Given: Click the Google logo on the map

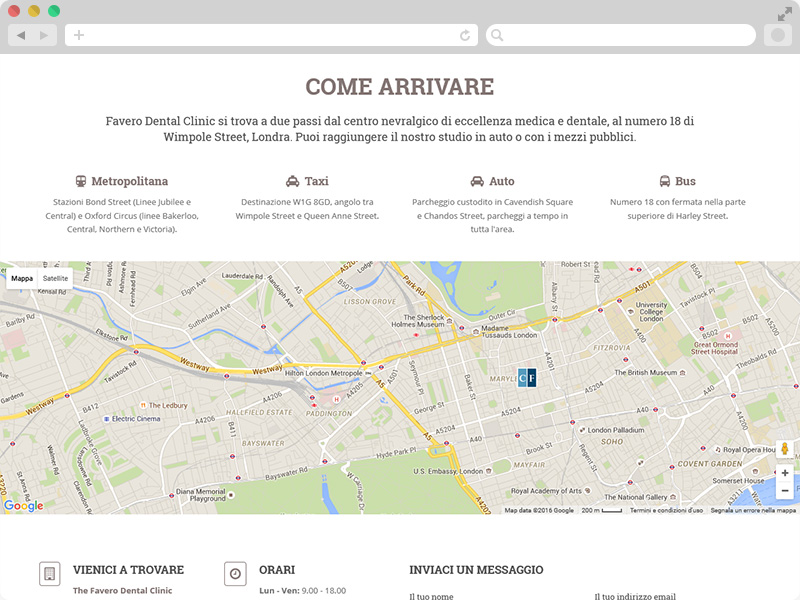Looking at the screenshot, I should [x=23, y=505].
